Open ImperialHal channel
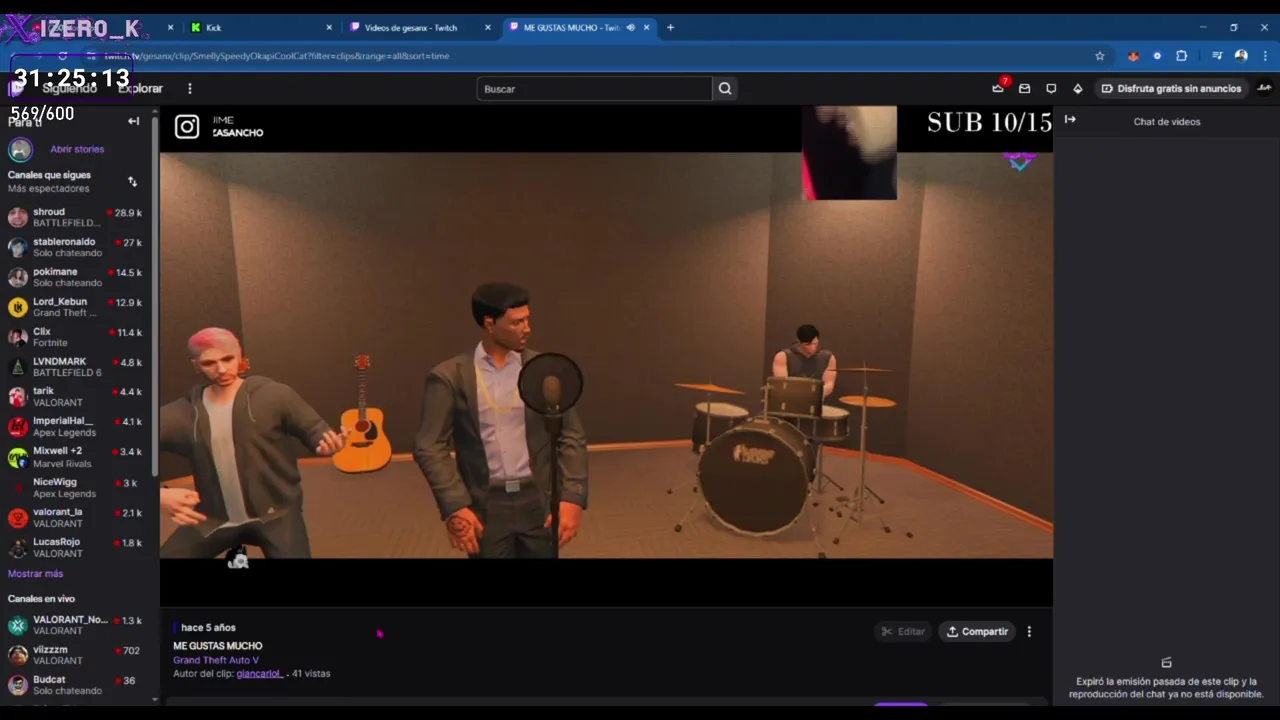The image size is (1280, 720). tap(77, 427)
